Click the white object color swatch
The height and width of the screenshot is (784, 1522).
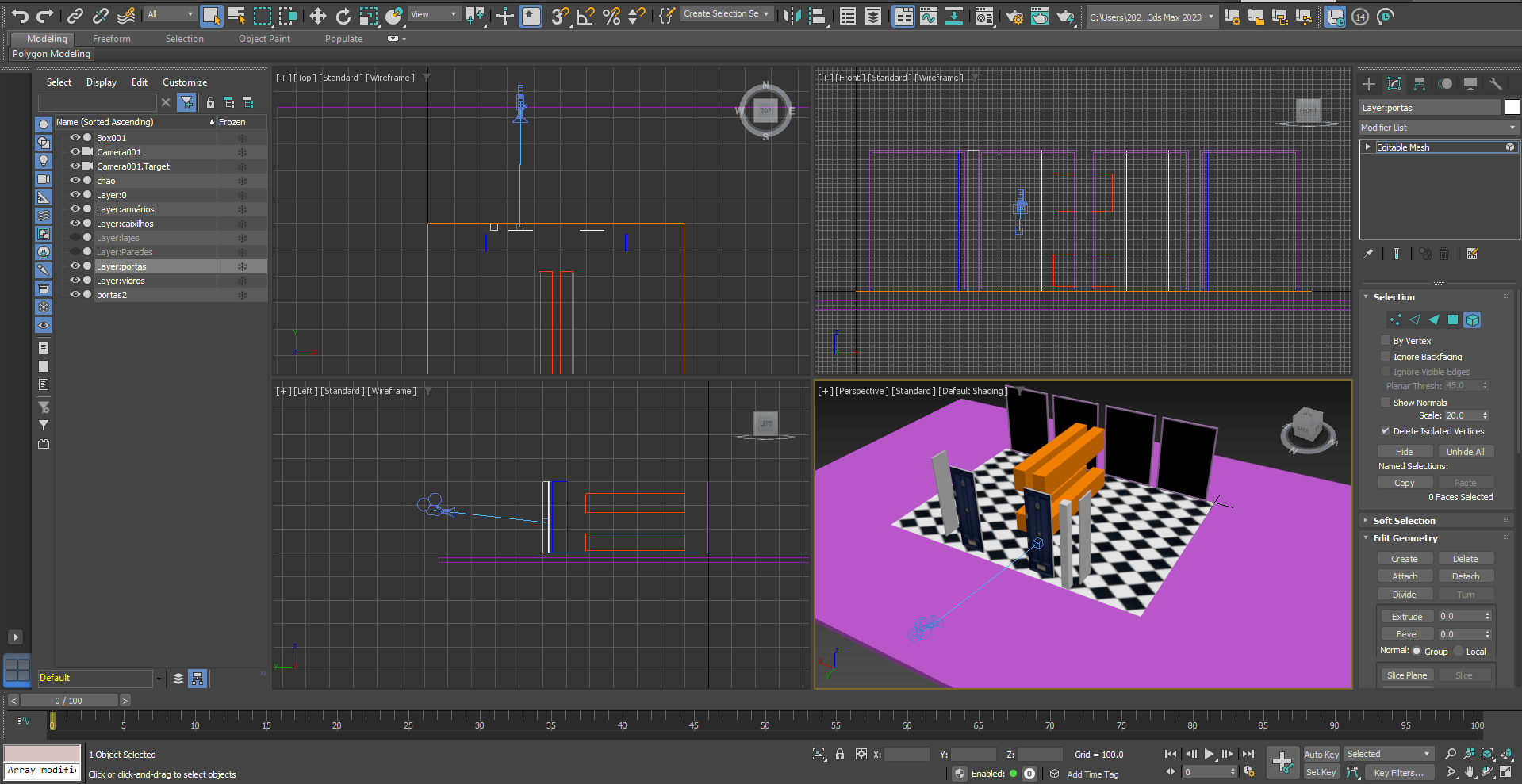[x=1512, y=108]
